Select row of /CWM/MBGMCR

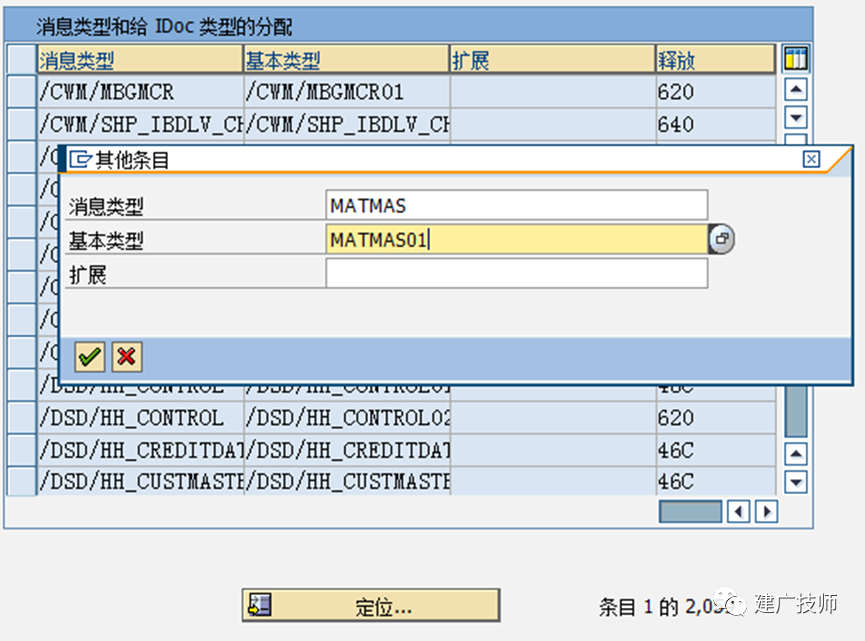(22, 92)
